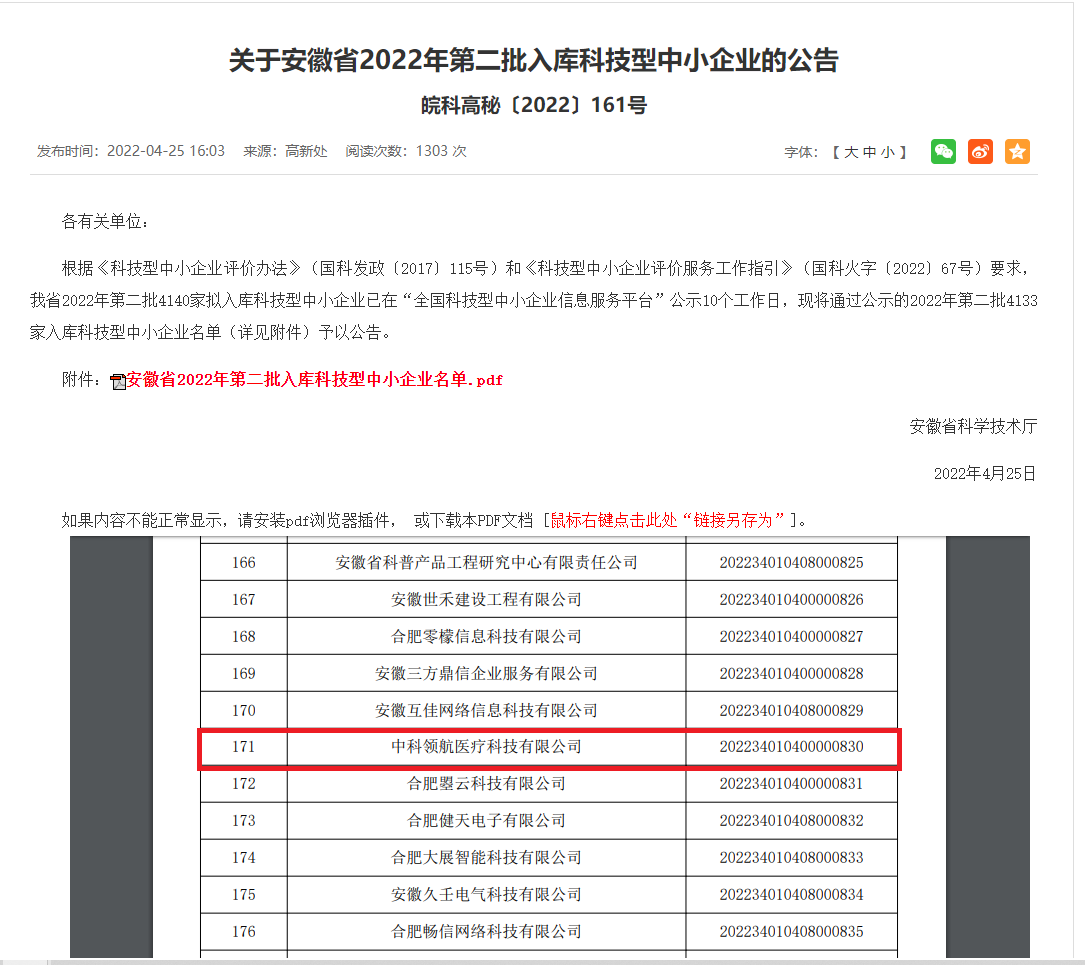Share the page via WeChat icon

(x=943, y=151)
